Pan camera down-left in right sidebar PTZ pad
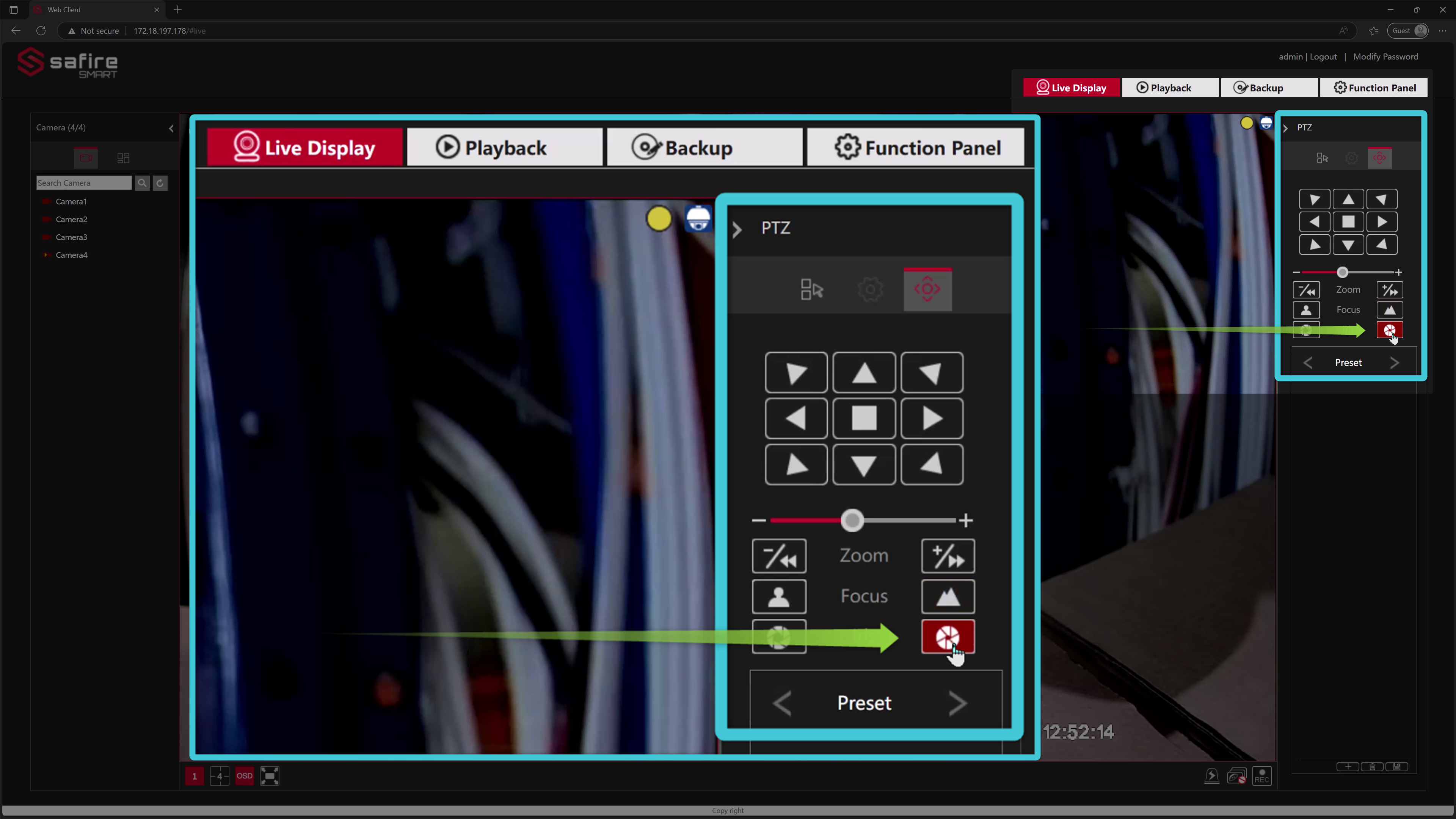Viewport: 1456px width, 819px height. point(1315,245)
